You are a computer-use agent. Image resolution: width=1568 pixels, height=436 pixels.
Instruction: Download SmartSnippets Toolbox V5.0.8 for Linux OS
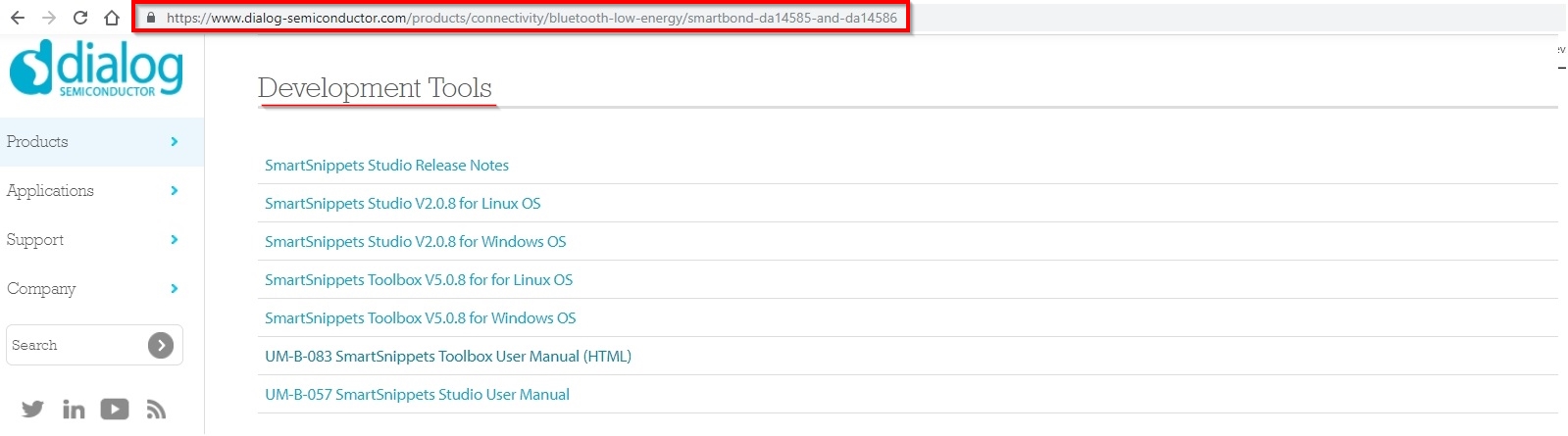[419, 280]
